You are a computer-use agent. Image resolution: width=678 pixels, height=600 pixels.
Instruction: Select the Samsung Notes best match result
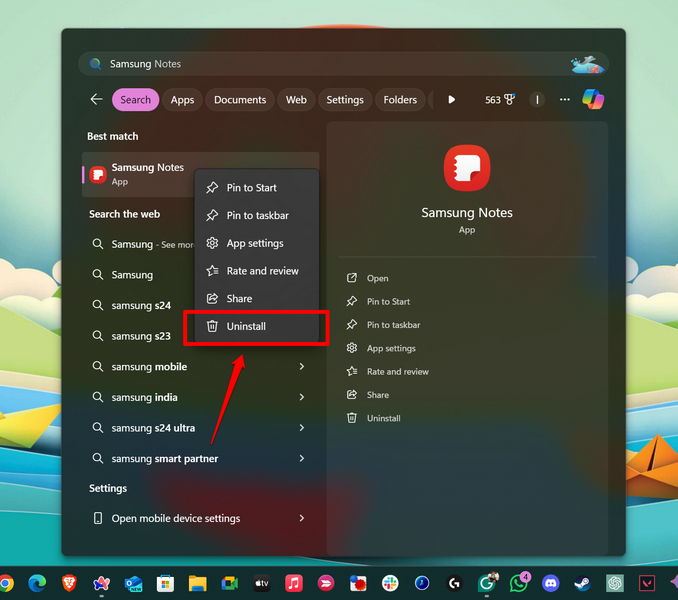tap(138, 174)
